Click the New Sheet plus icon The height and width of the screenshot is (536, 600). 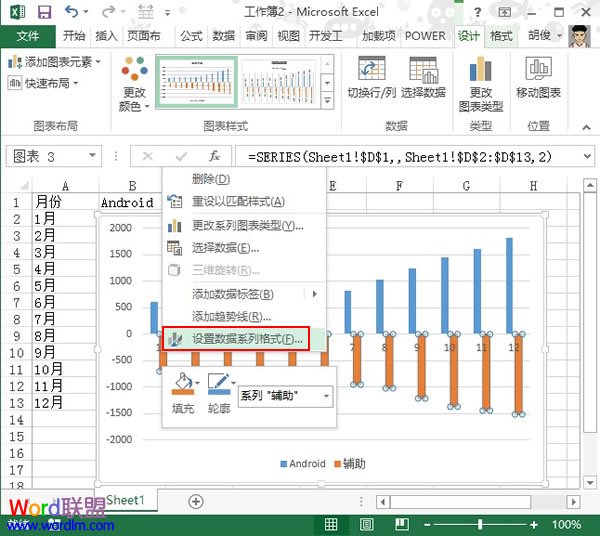point(196,502)
